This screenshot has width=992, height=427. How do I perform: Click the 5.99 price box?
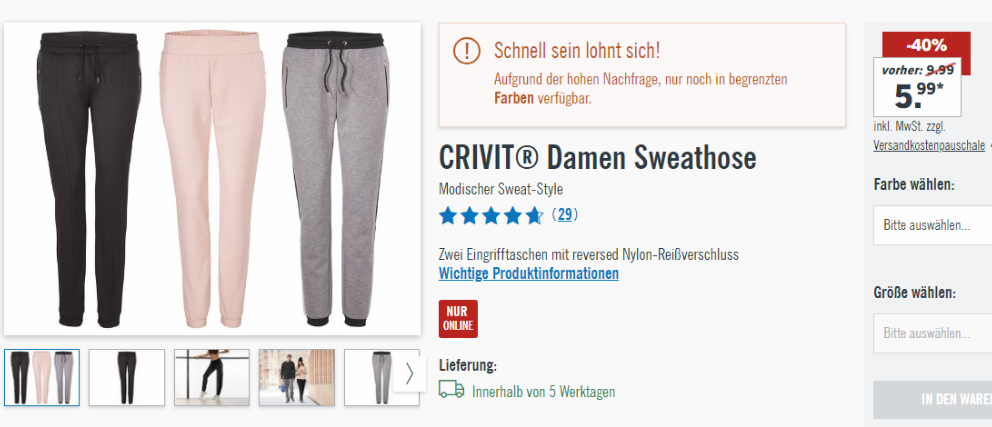pos(917,87)
